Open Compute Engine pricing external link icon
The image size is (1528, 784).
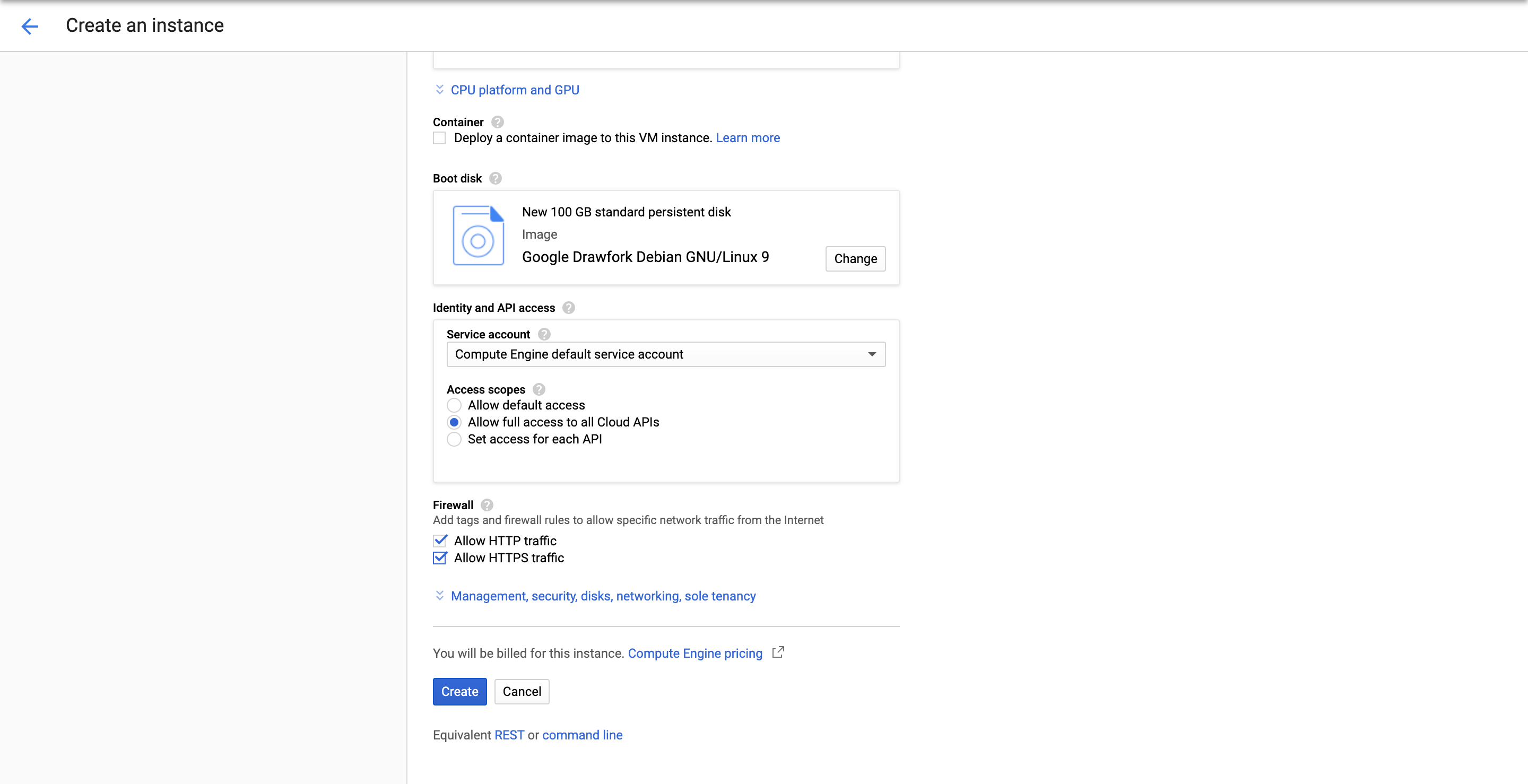(x=778, y=652)
